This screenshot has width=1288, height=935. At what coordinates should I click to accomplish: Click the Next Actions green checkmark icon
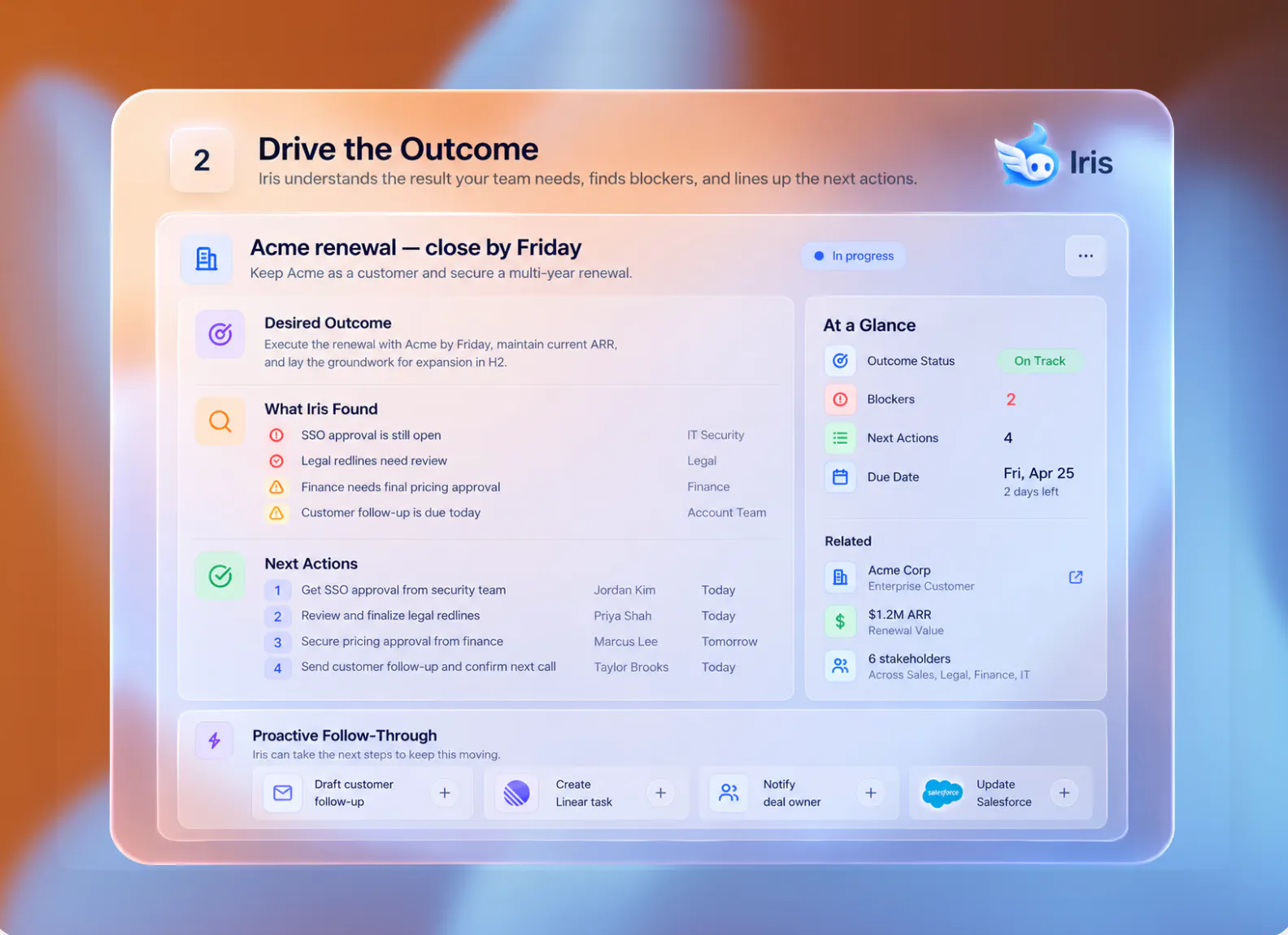220,576
